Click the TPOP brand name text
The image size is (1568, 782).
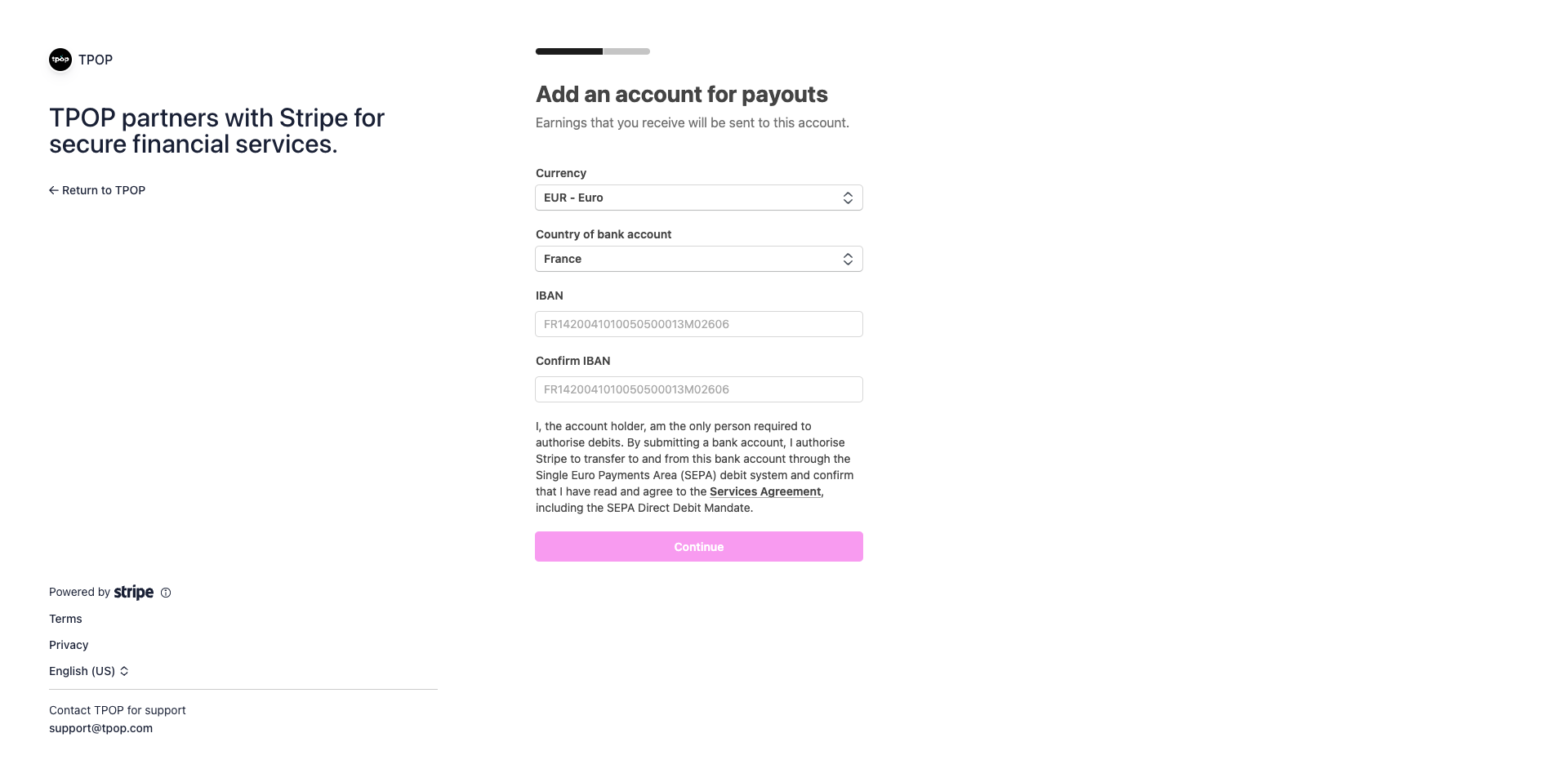point(96,60)
